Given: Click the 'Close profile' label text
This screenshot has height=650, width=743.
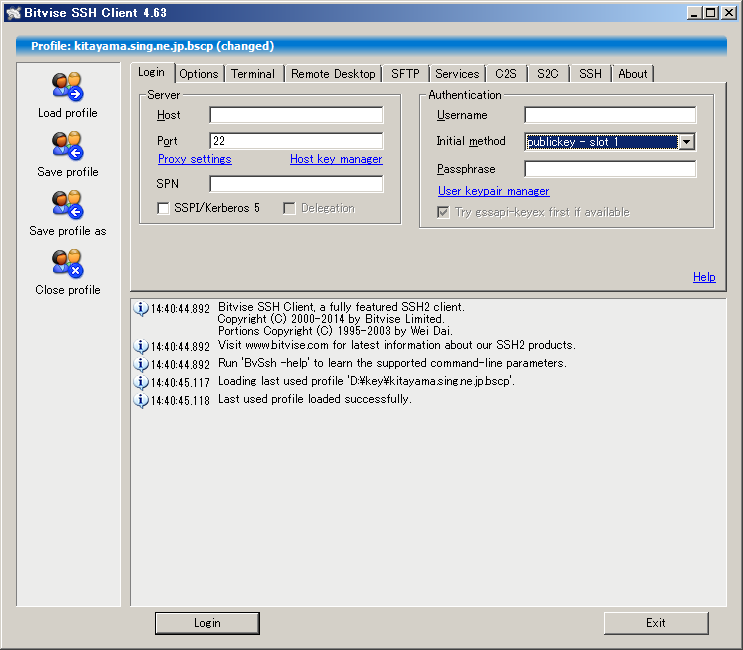Looking at the screenshot, I should [68, 290].
